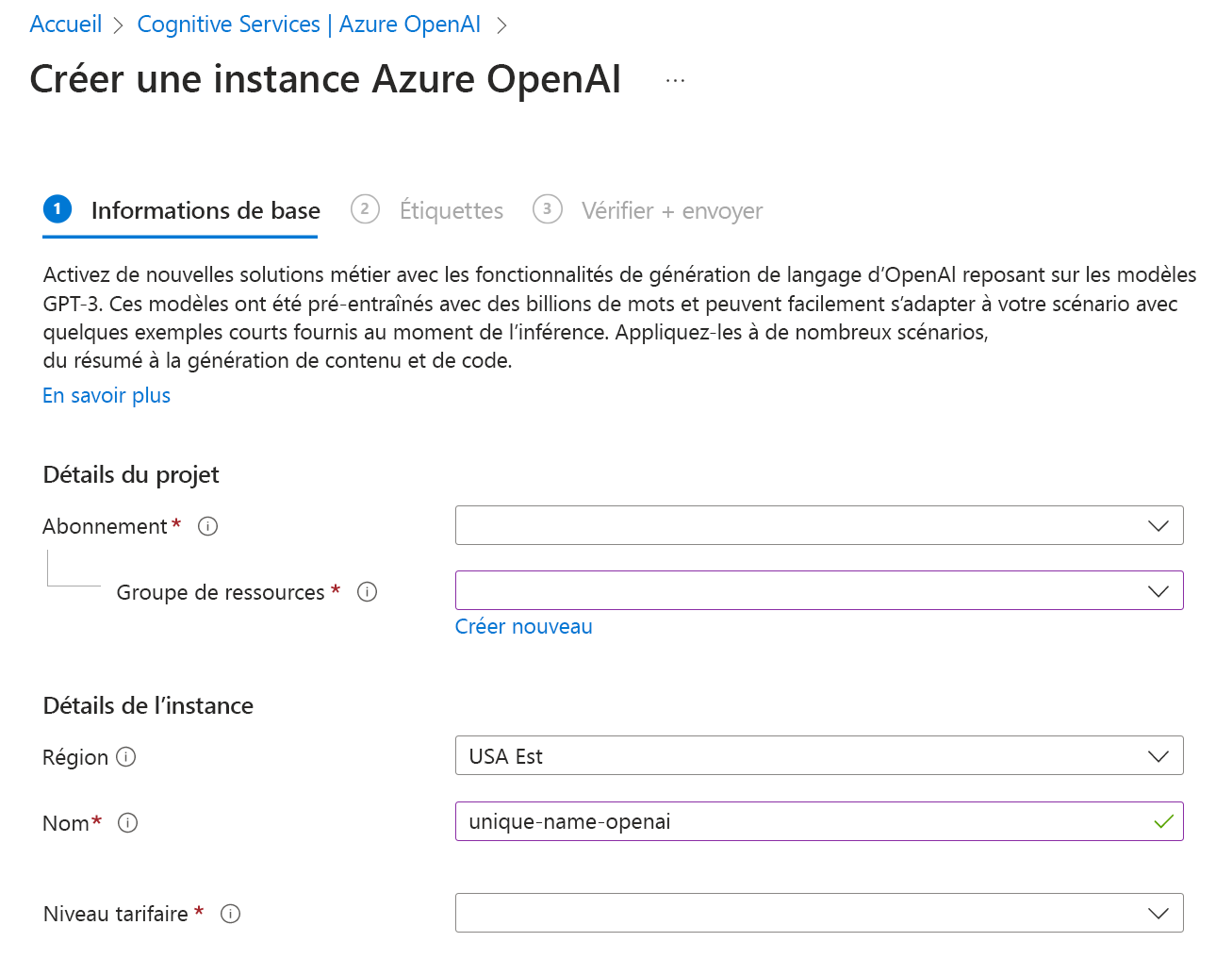
Task: Click green validation checkmark in Nom field
Action: tap(1163, 821)
